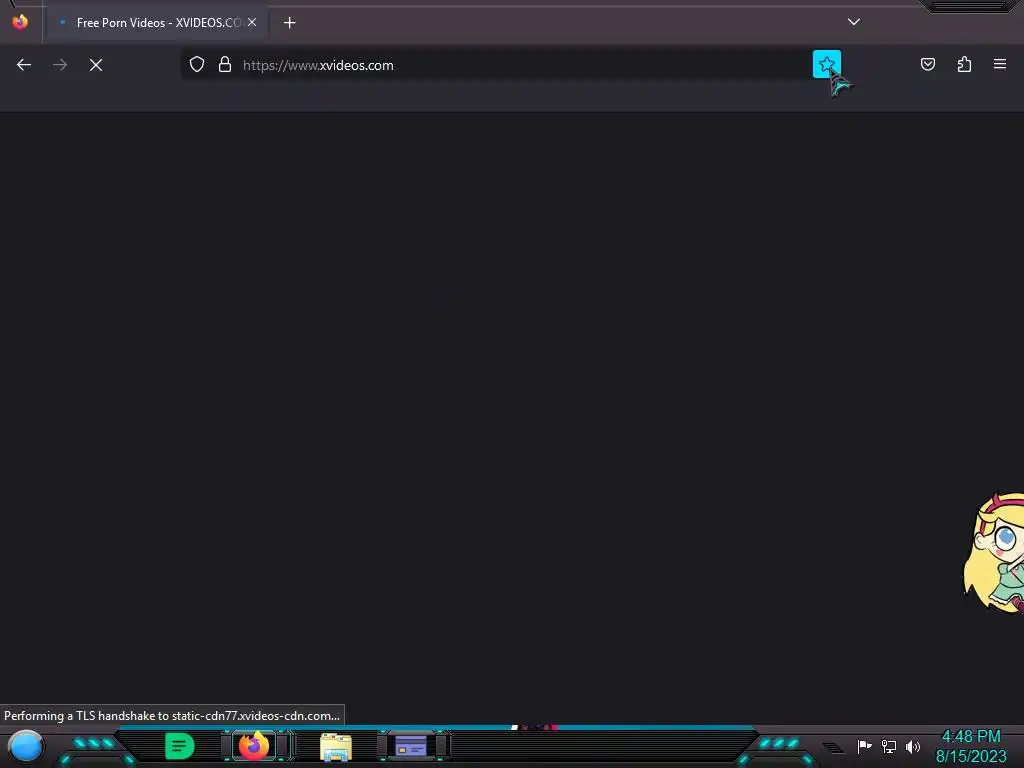The width and height of the screenshot is (1024, 768).
Task: Open the Firefox application hamburger menu
Action: tap(1000, 64)
